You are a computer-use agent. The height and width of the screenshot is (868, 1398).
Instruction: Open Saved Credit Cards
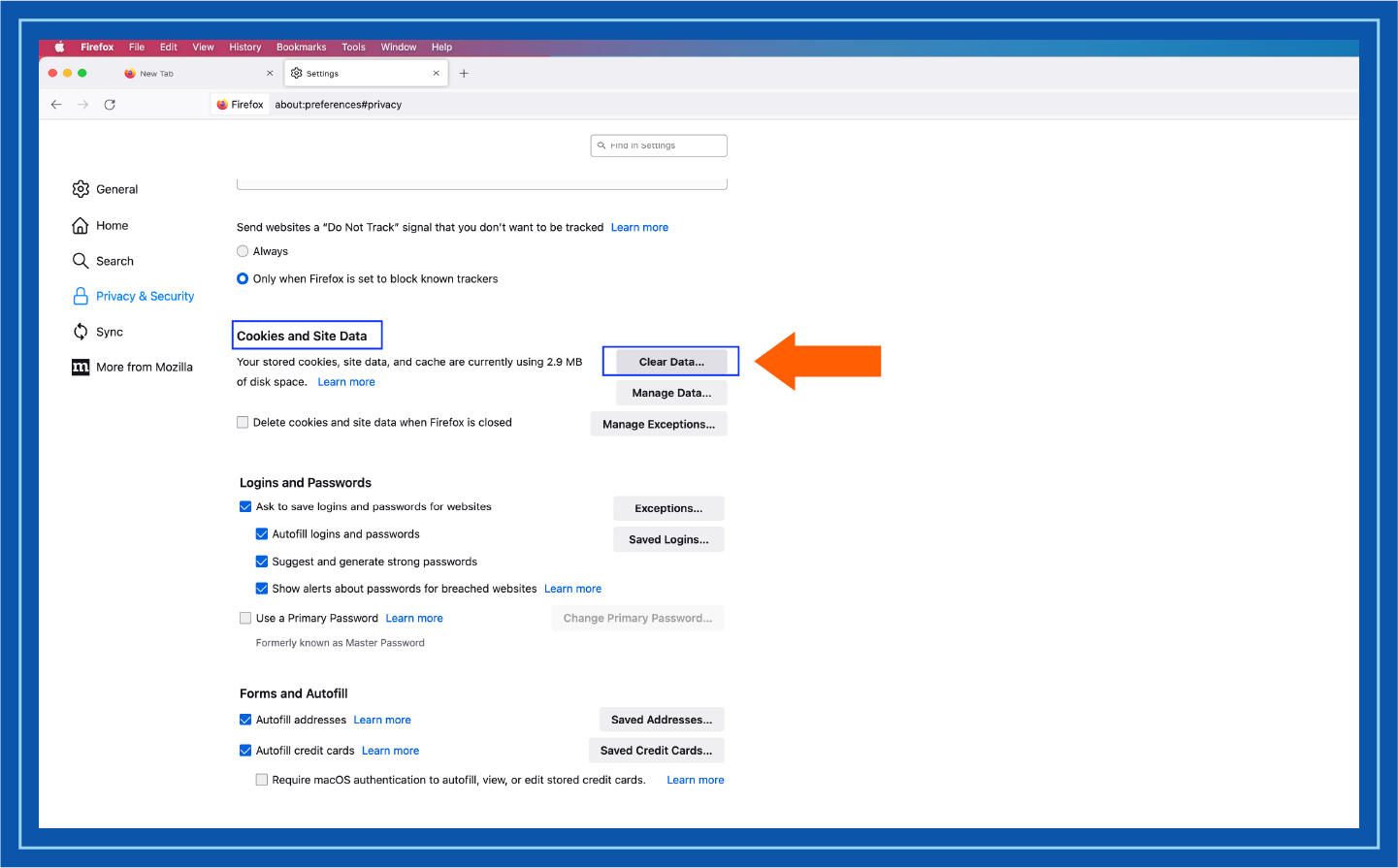656,750
